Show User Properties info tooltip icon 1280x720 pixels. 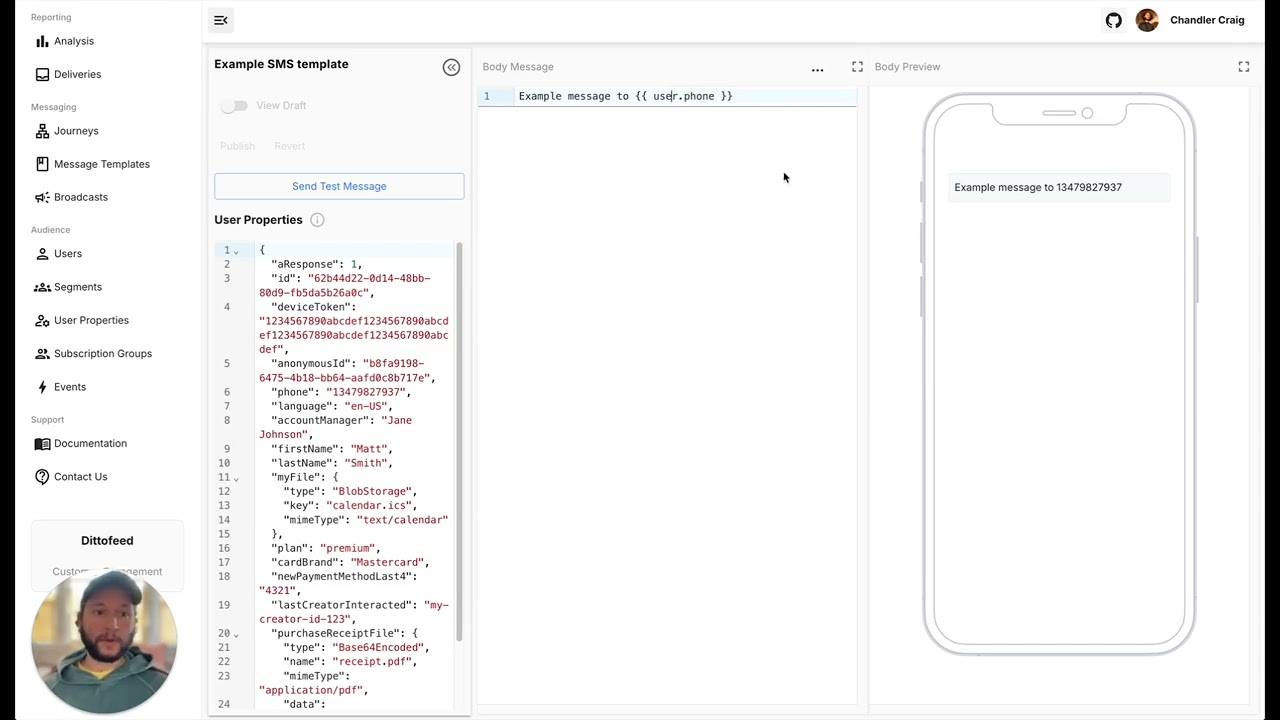pyautogui.click(x=317, y=220)
